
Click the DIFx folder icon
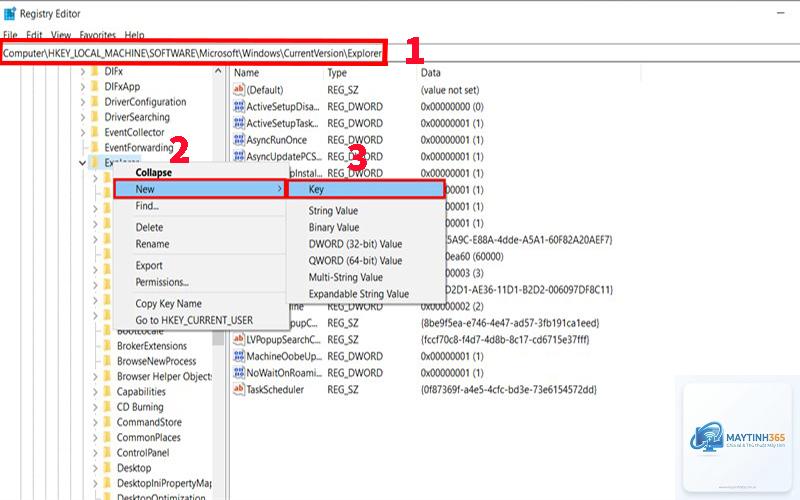(x=95, y=71)
